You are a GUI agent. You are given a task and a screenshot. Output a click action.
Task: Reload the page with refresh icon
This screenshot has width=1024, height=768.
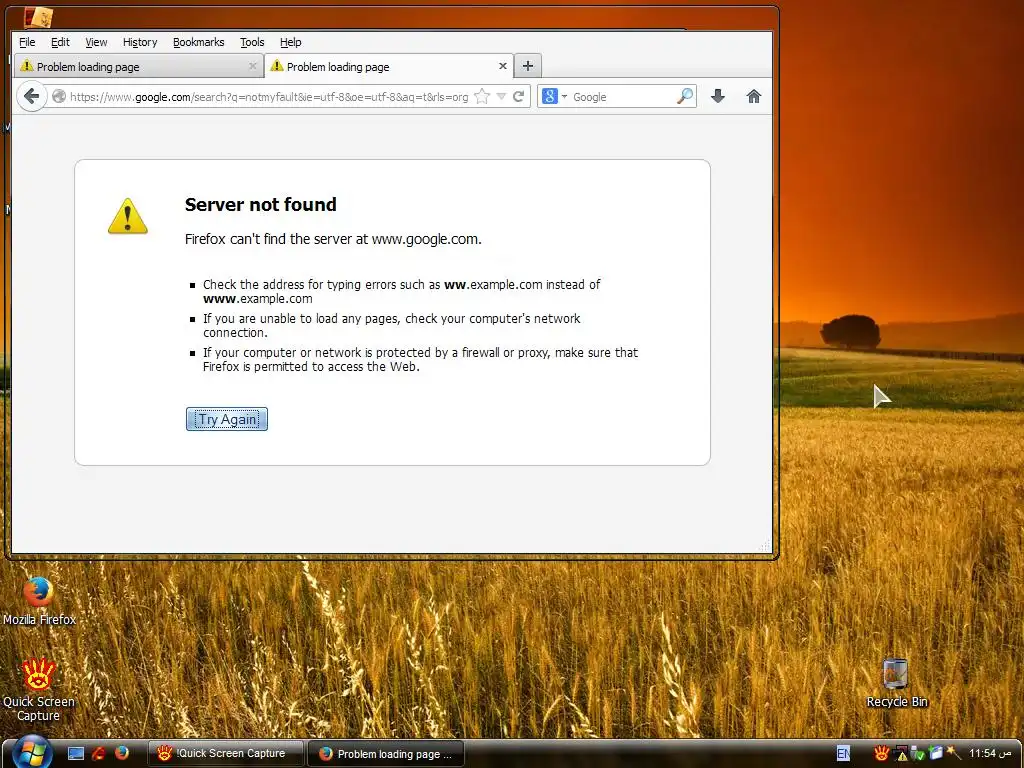click(x=519, y=97)
